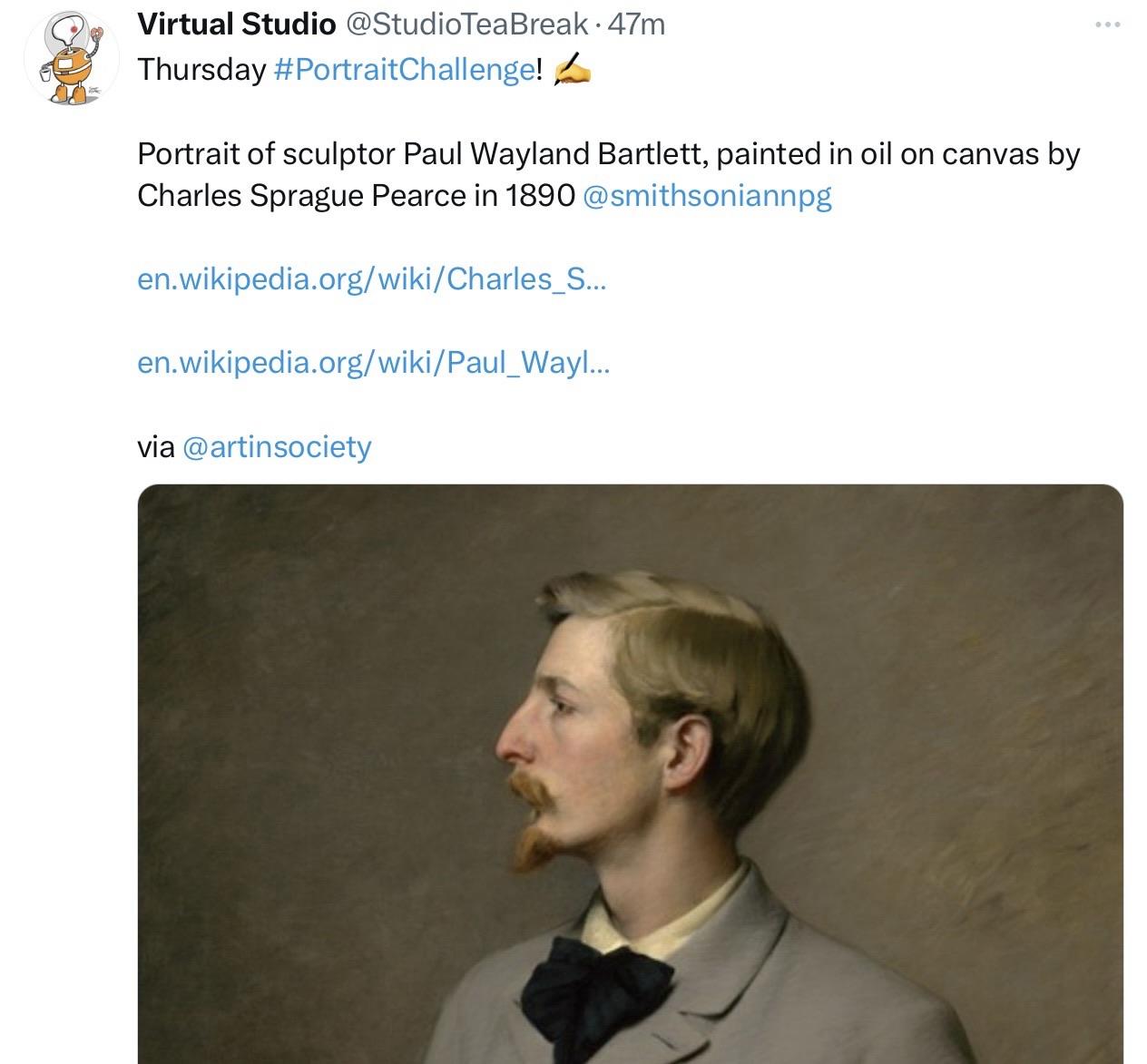
Task: Open the @StudioTeaBreak handle
Action: [x=466, y=24]
